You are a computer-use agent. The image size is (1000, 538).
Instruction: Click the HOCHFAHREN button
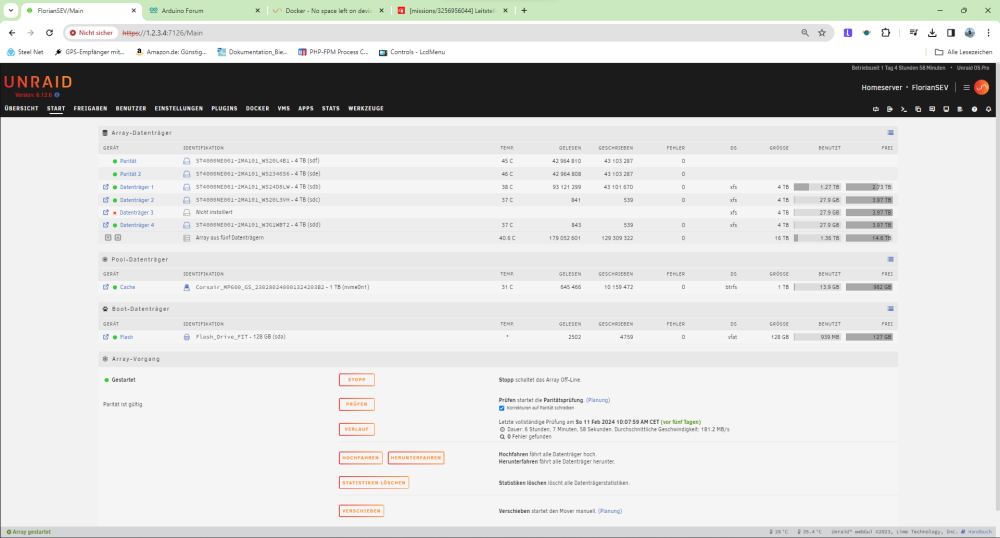[x=361, y=458]
